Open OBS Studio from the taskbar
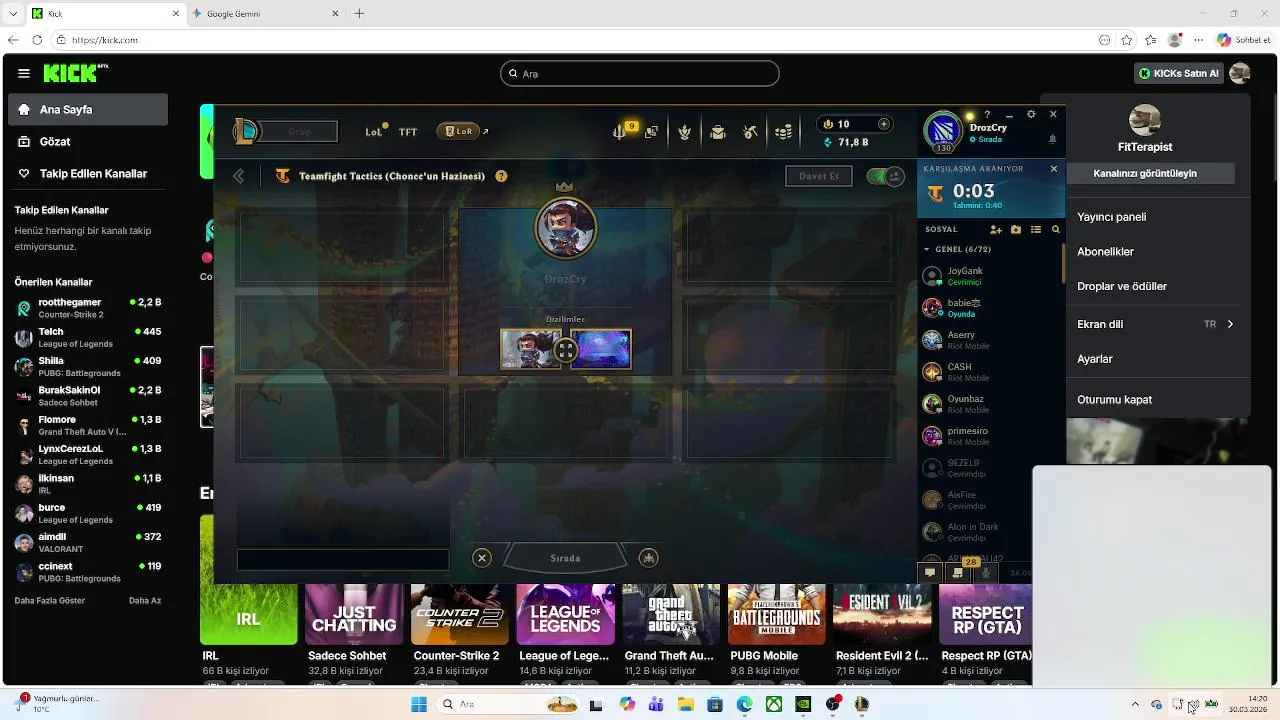The image size is (1280, 720). coord(833,704)
